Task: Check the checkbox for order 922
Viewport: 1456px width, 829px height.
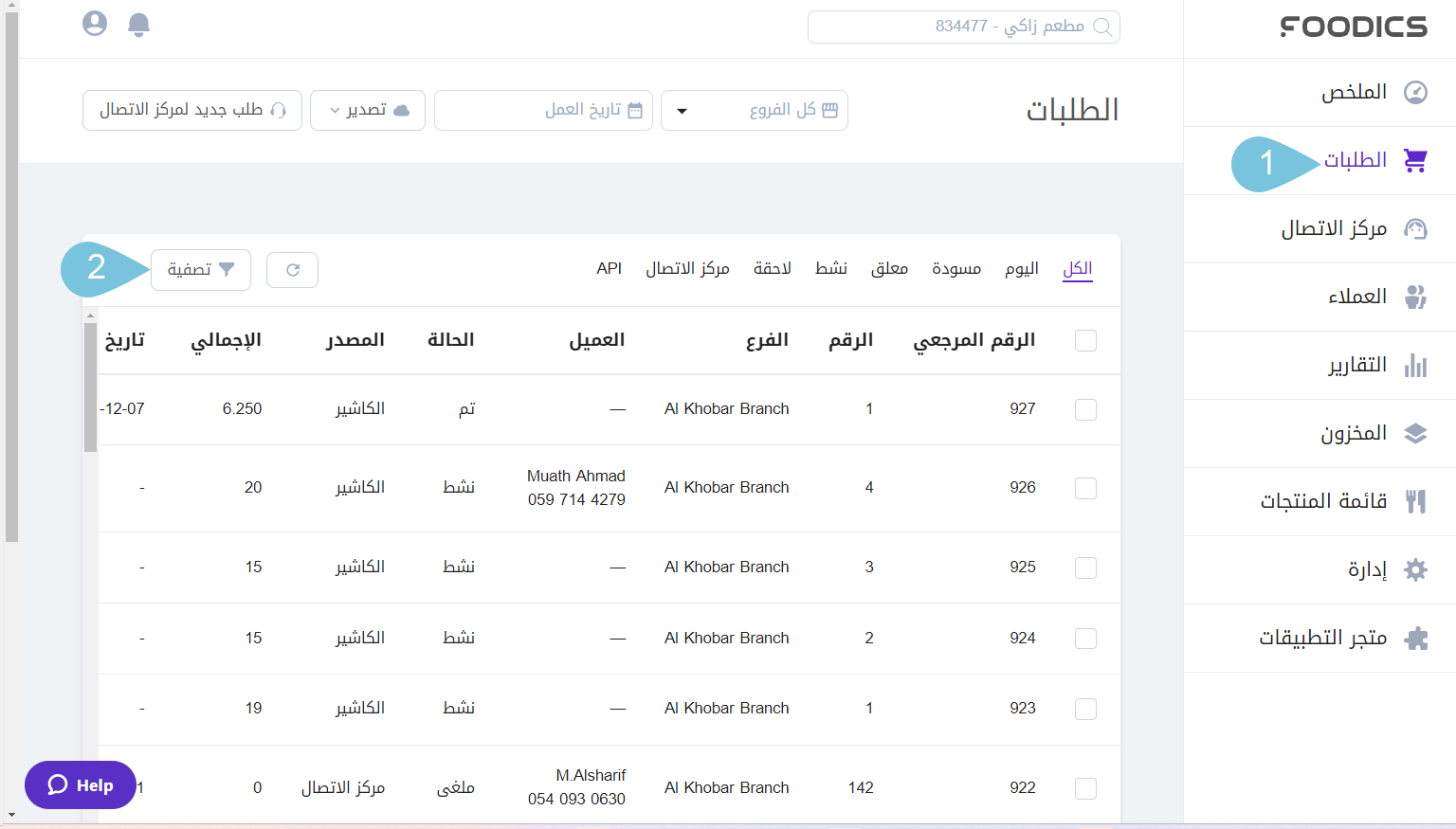Action: click(x=1084, y=787)
